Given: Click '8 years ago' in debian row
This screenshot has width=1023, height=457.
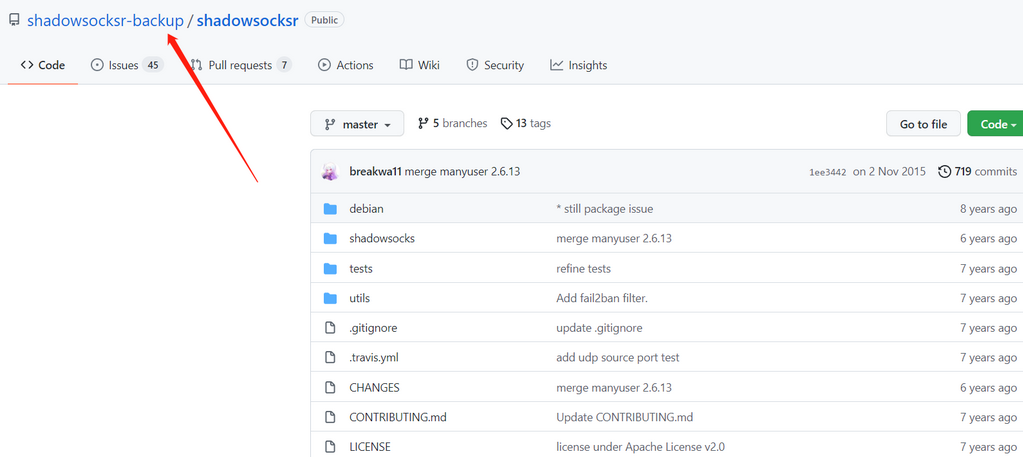Looking at the screenshot, I should click(x=988, y=209).
